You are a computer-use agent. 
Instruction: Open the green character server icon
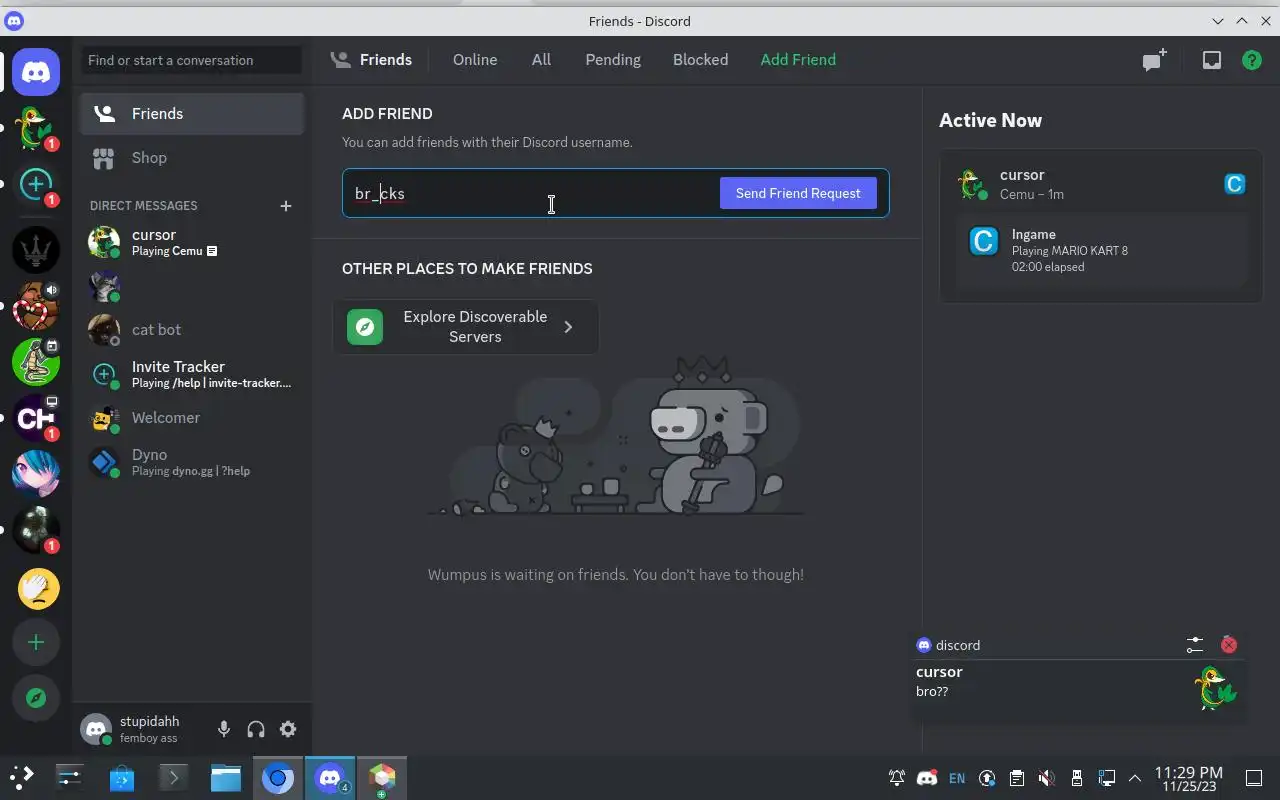click(36, 362)
